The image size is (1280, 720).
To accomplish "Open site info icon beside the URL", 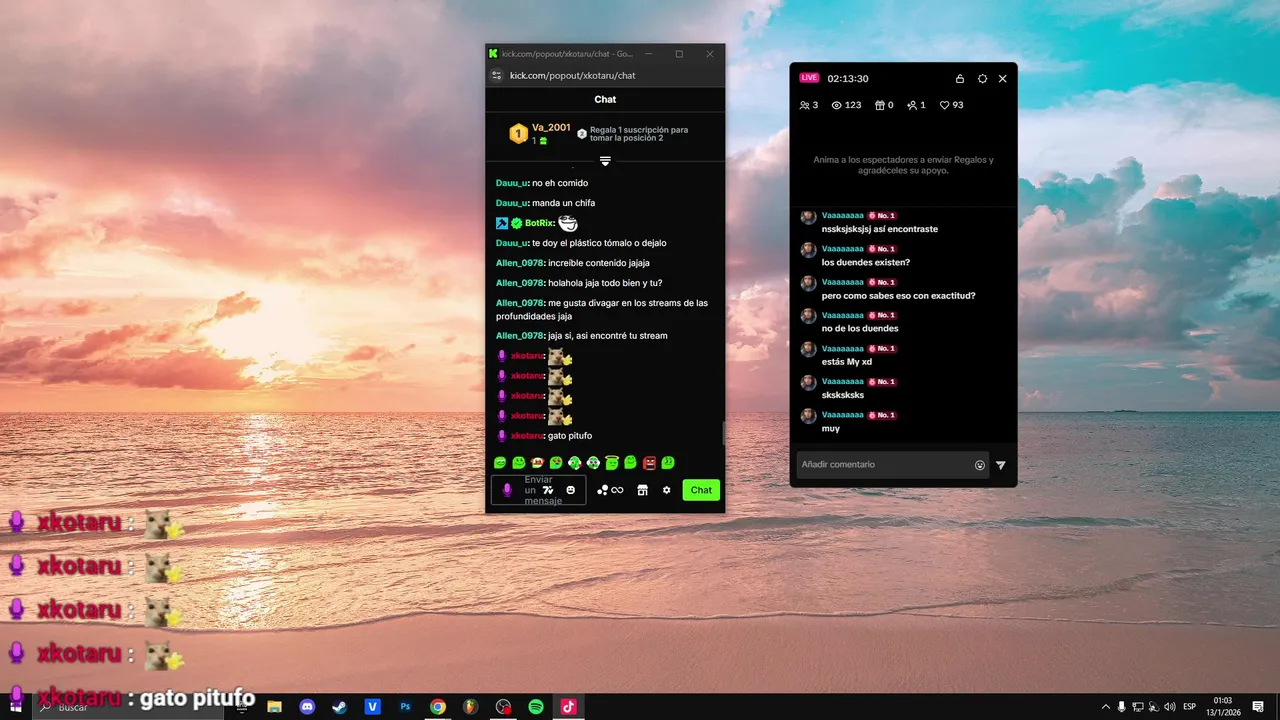I will (496, 76).
